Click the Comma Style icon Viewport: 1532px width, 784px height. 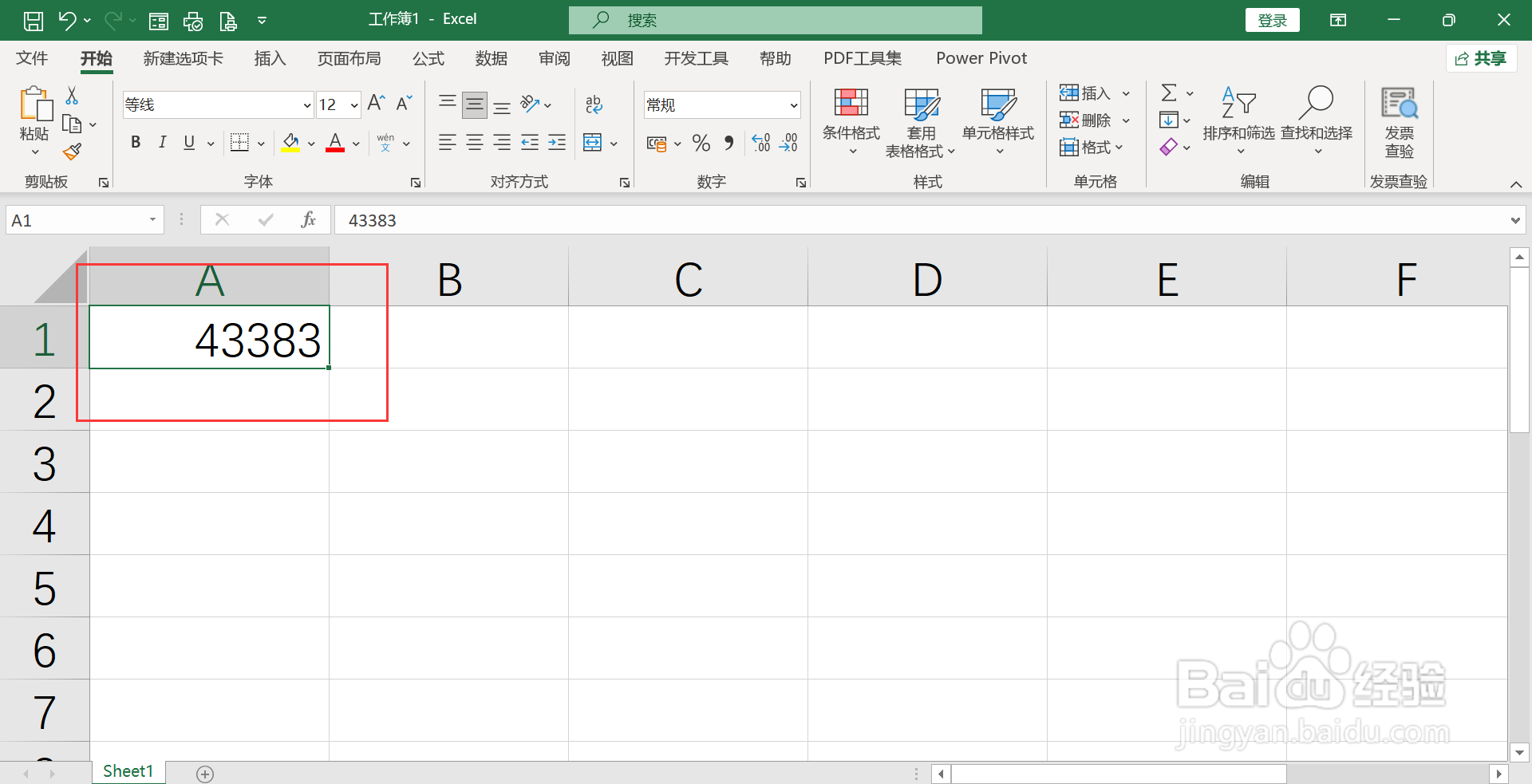tap(728, 143)
